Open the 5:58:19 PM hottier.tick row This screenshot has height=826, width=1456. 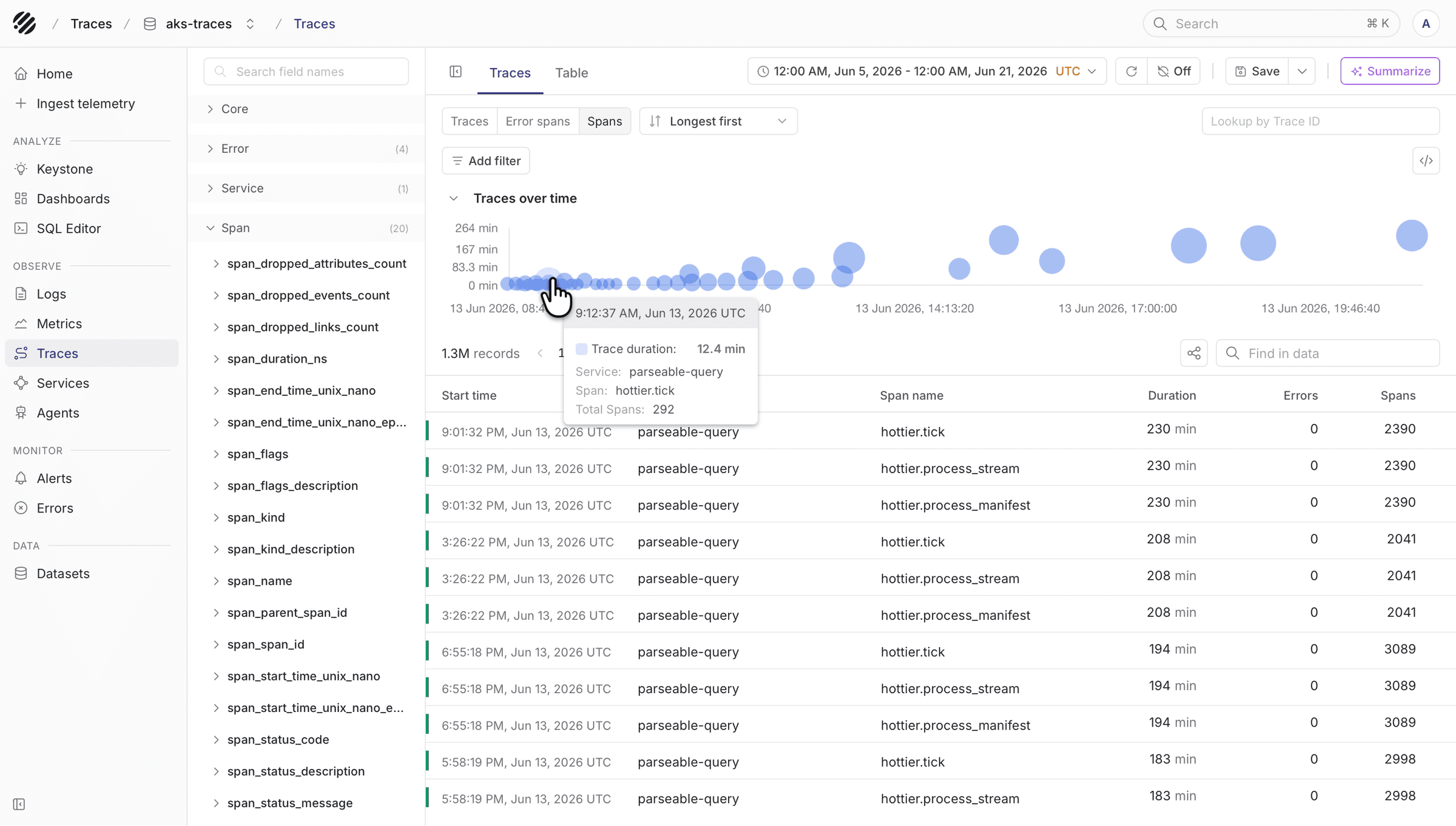940,762
